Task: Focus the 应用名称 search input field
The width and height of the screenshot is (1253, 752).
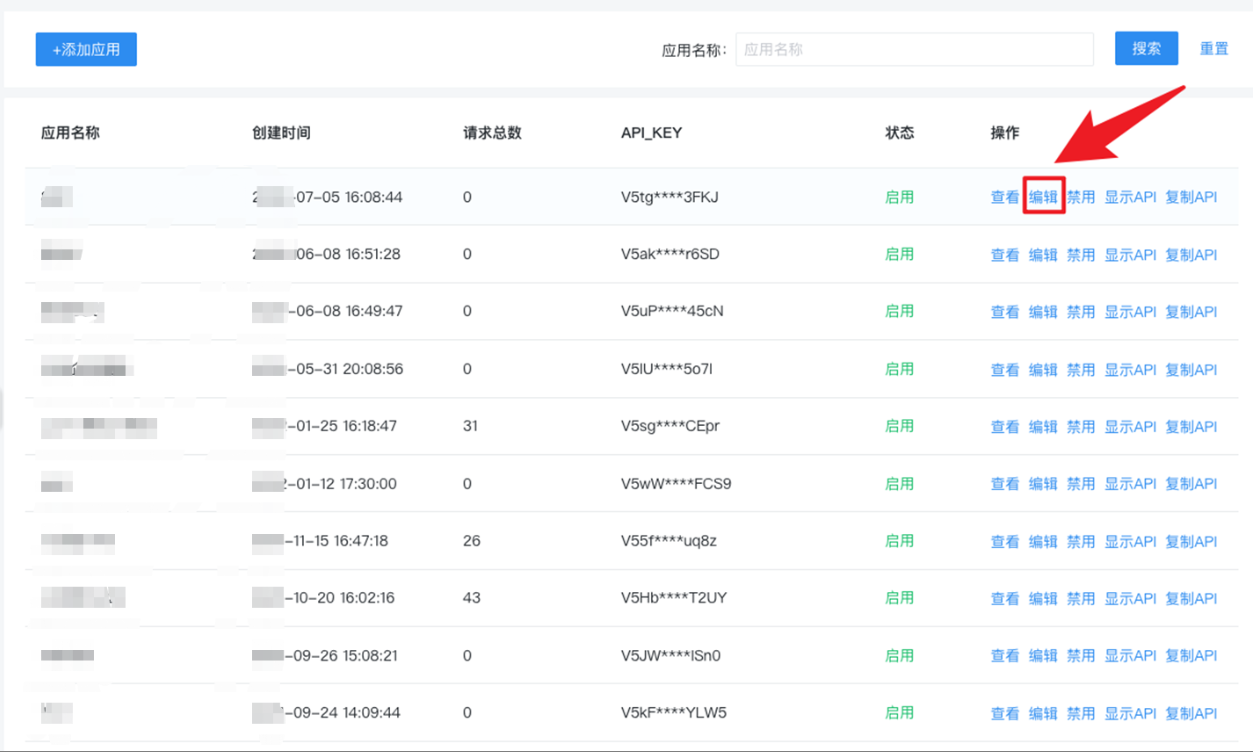Action: click(x=914, y=49)
